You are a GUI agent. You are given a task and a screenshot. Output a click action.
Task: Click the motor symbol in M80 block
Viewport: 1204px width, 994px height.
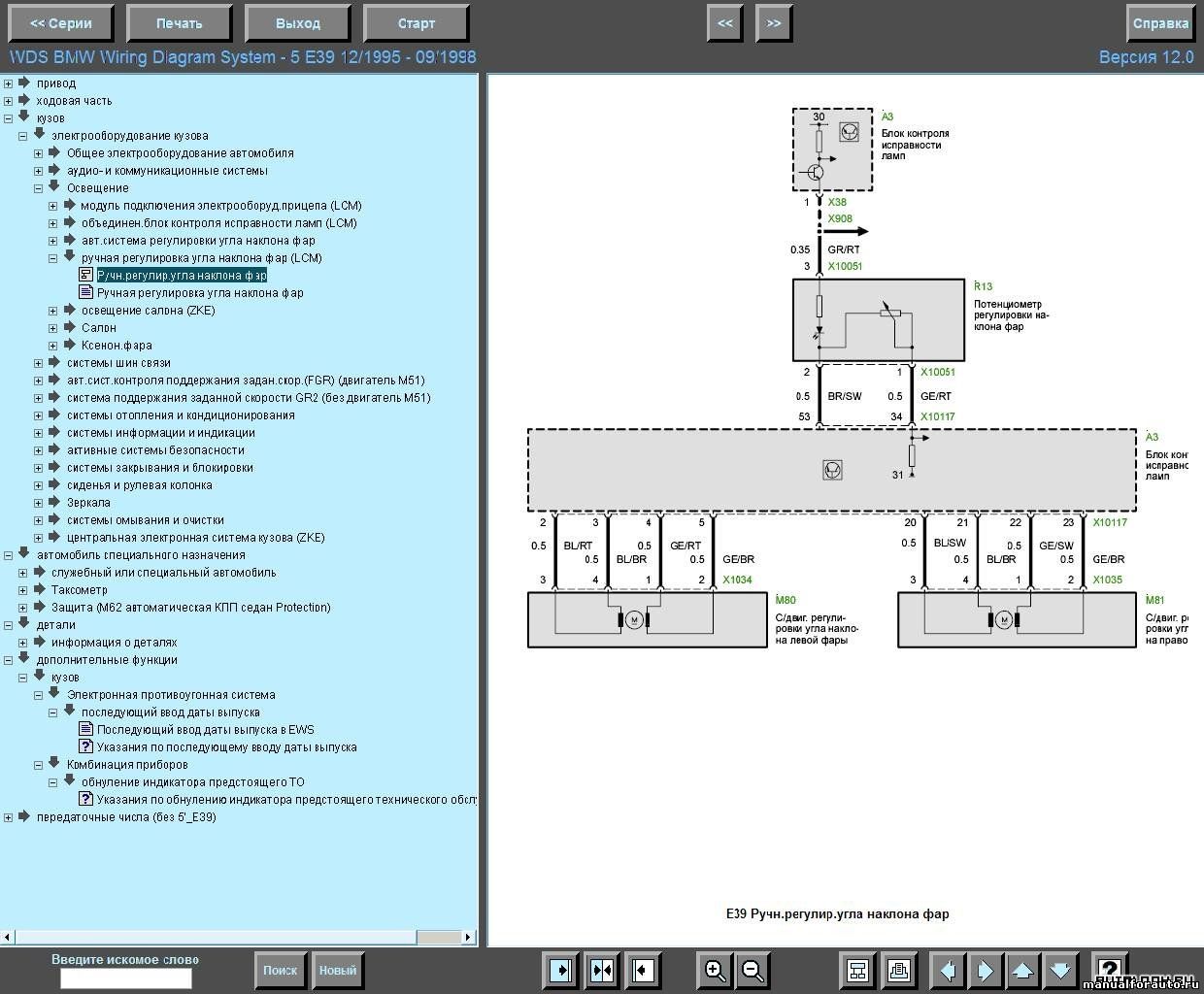click(x=634, y=619)
